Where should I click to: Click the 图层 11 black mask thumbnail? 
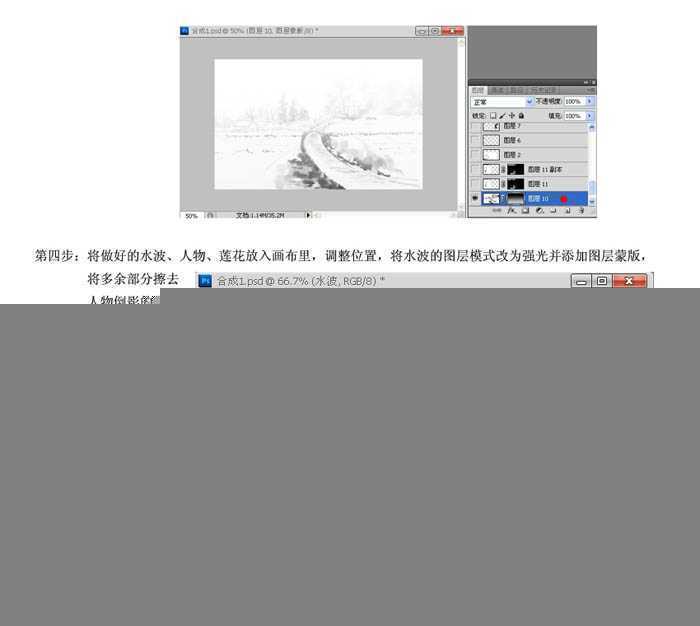(516, 184)
